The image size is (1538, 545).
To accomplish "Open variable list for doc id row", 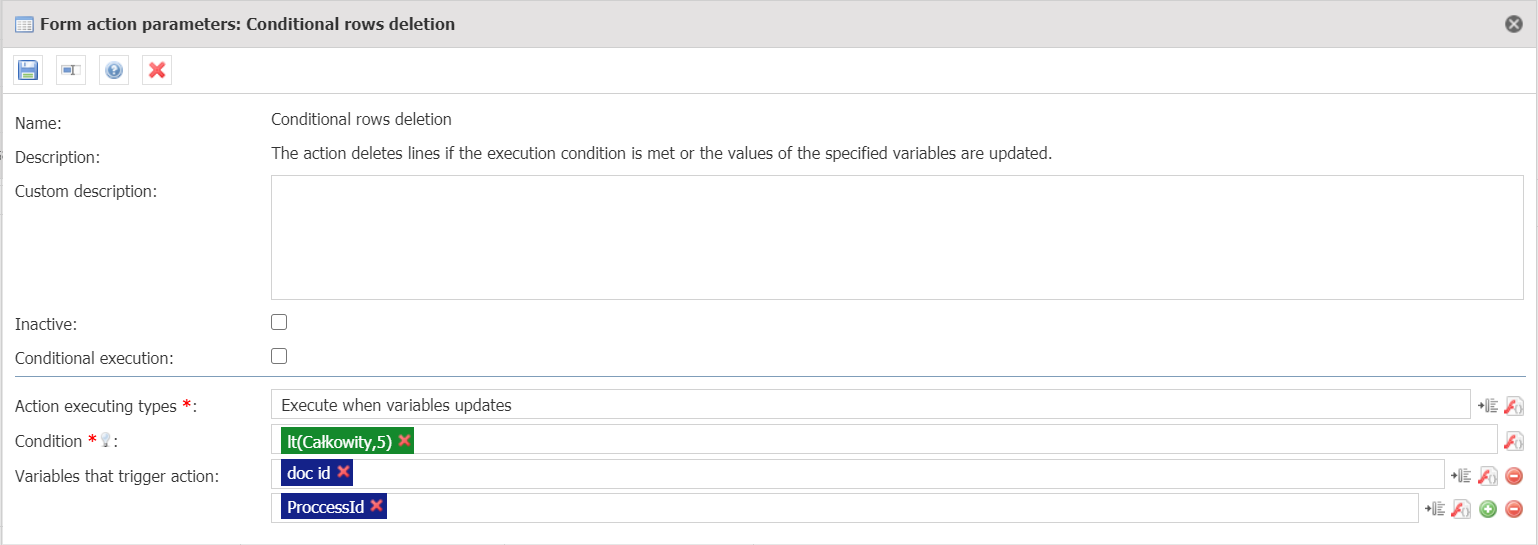I will pyautogui.click(x=1461, y=476).
